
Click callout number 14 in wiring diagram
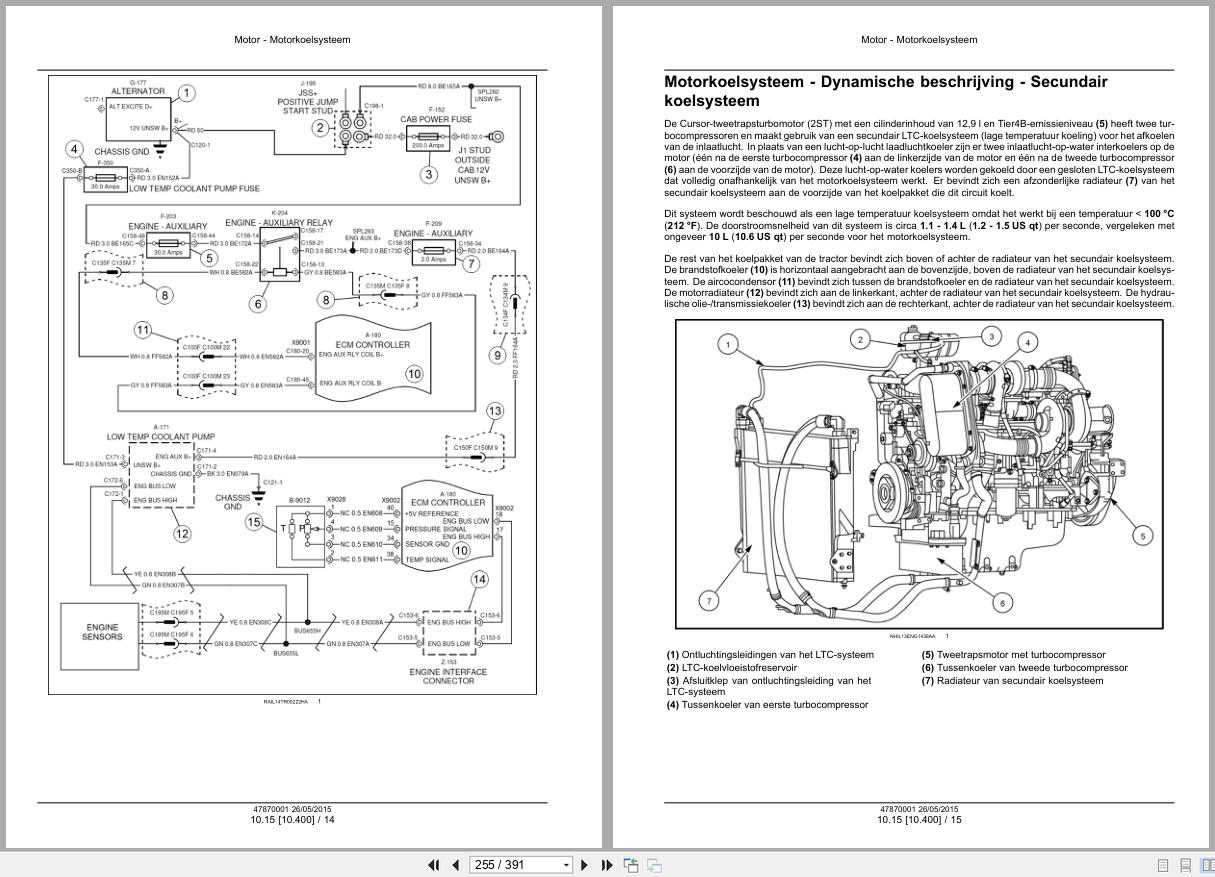[x=479, y=579]
